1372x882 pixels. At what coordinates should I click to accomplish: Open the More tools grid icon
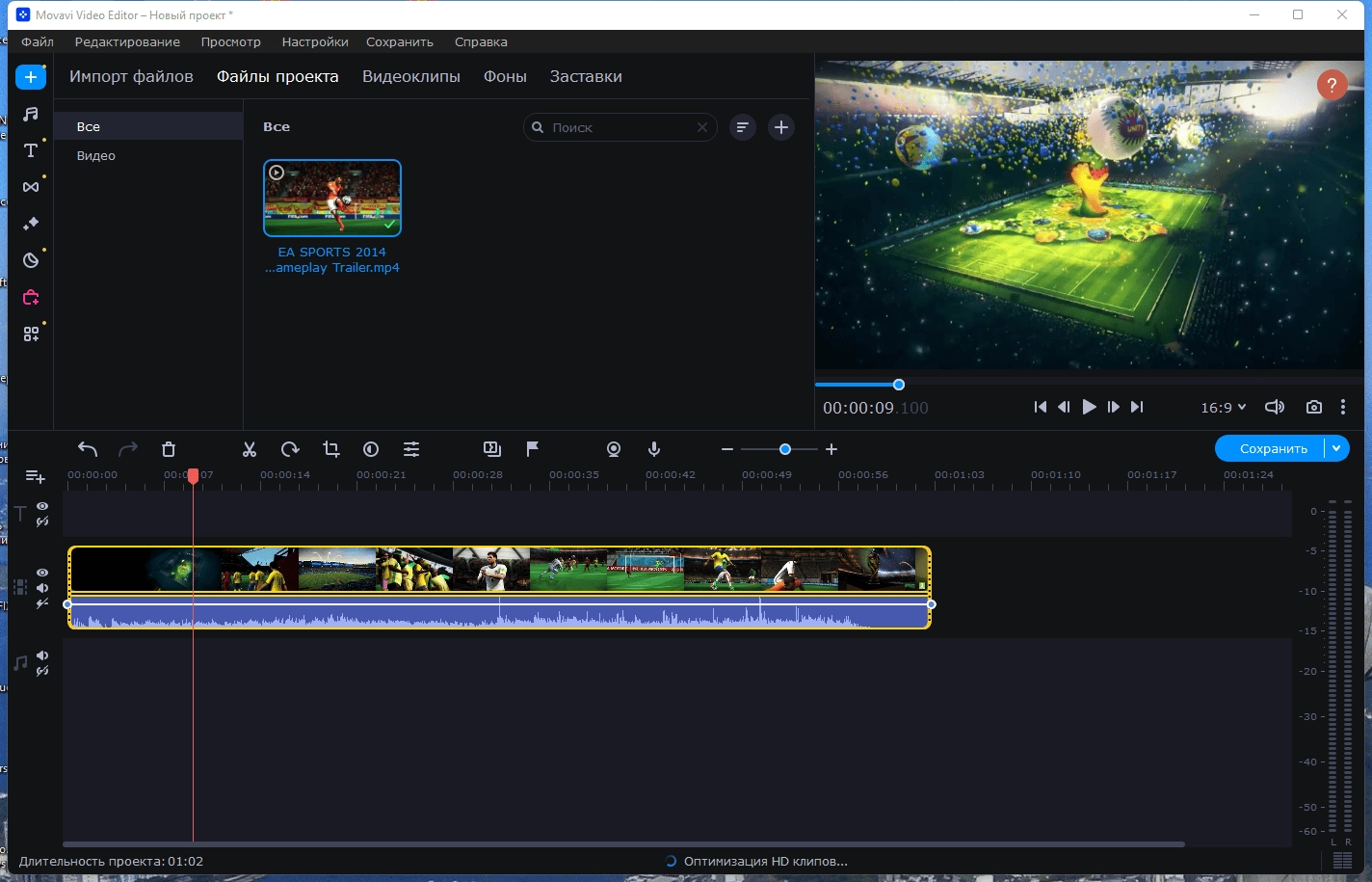31,334
